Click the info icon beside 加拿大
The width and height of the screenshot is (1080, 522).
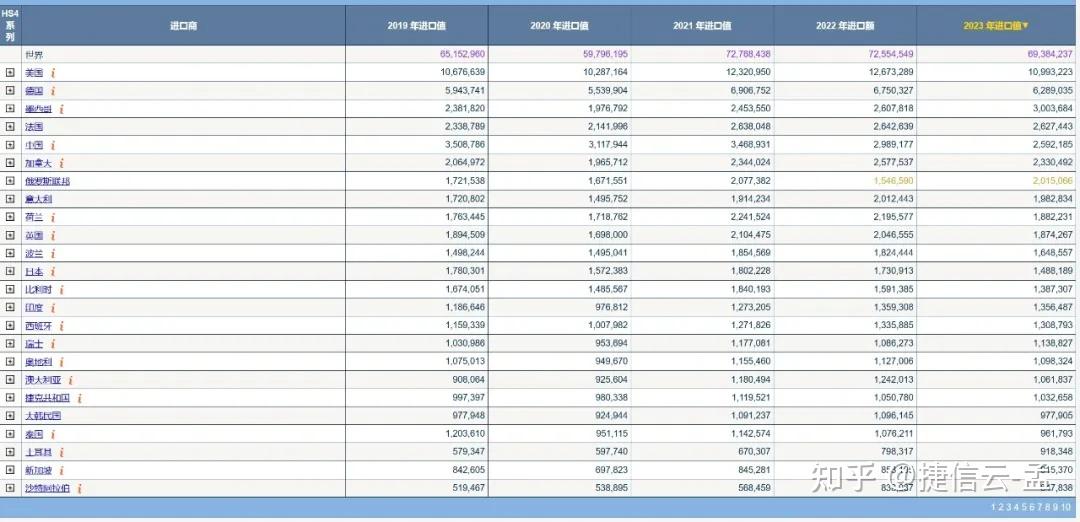[61, 163]
